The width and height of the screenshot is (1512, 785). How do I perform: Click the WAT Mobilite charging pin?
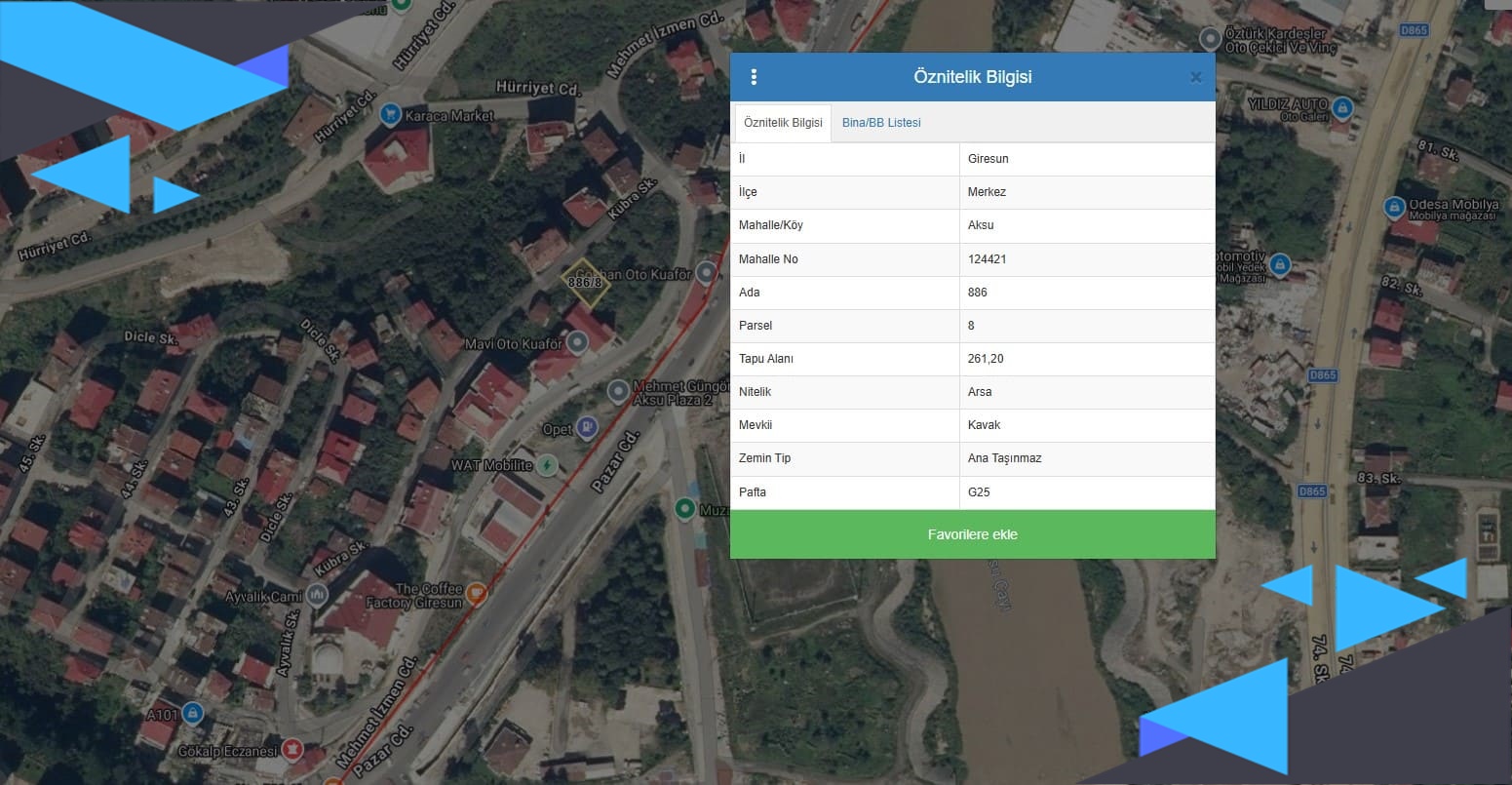coord(547,465)
